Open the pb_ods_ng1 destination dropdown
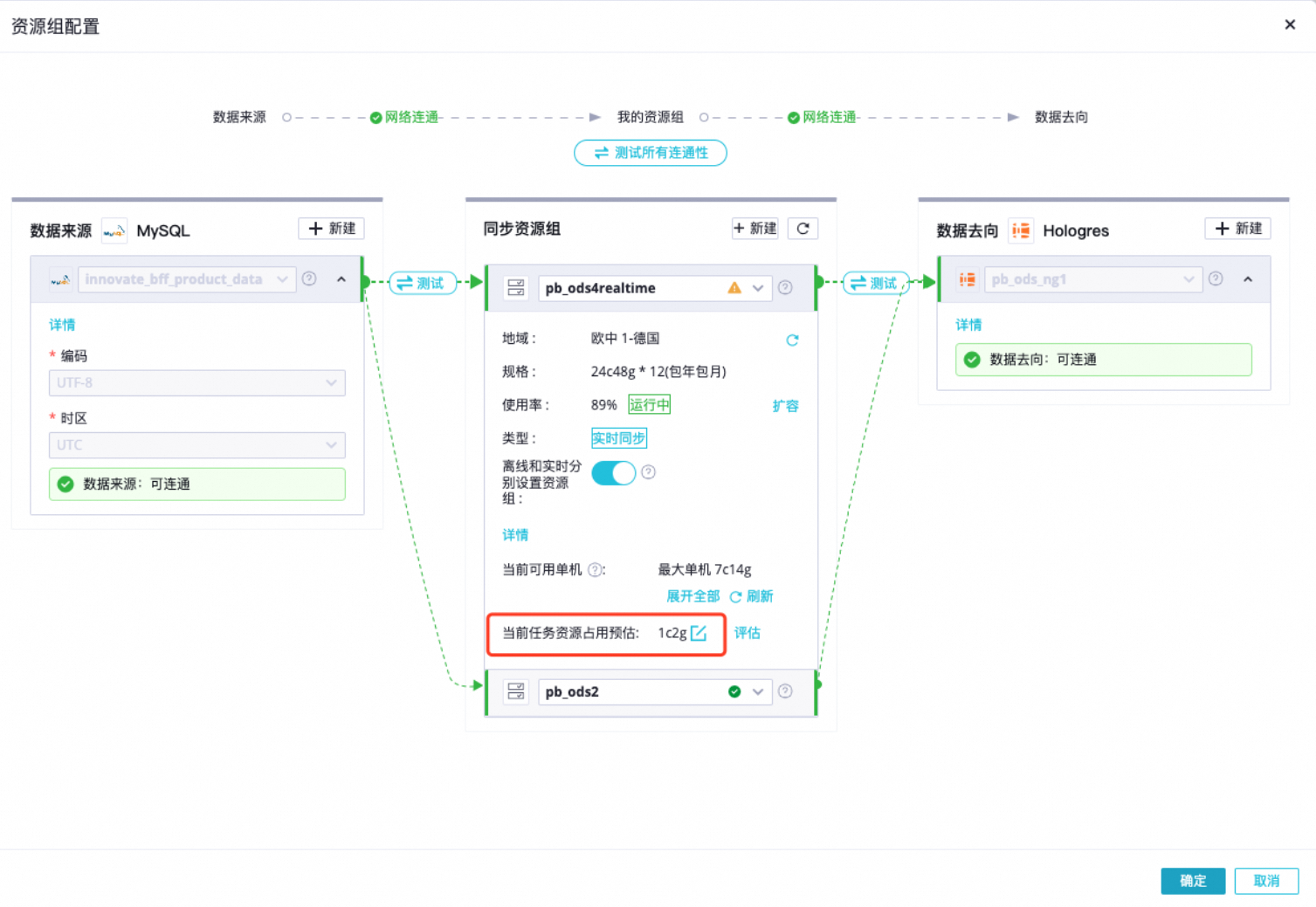 point(1093,279)
